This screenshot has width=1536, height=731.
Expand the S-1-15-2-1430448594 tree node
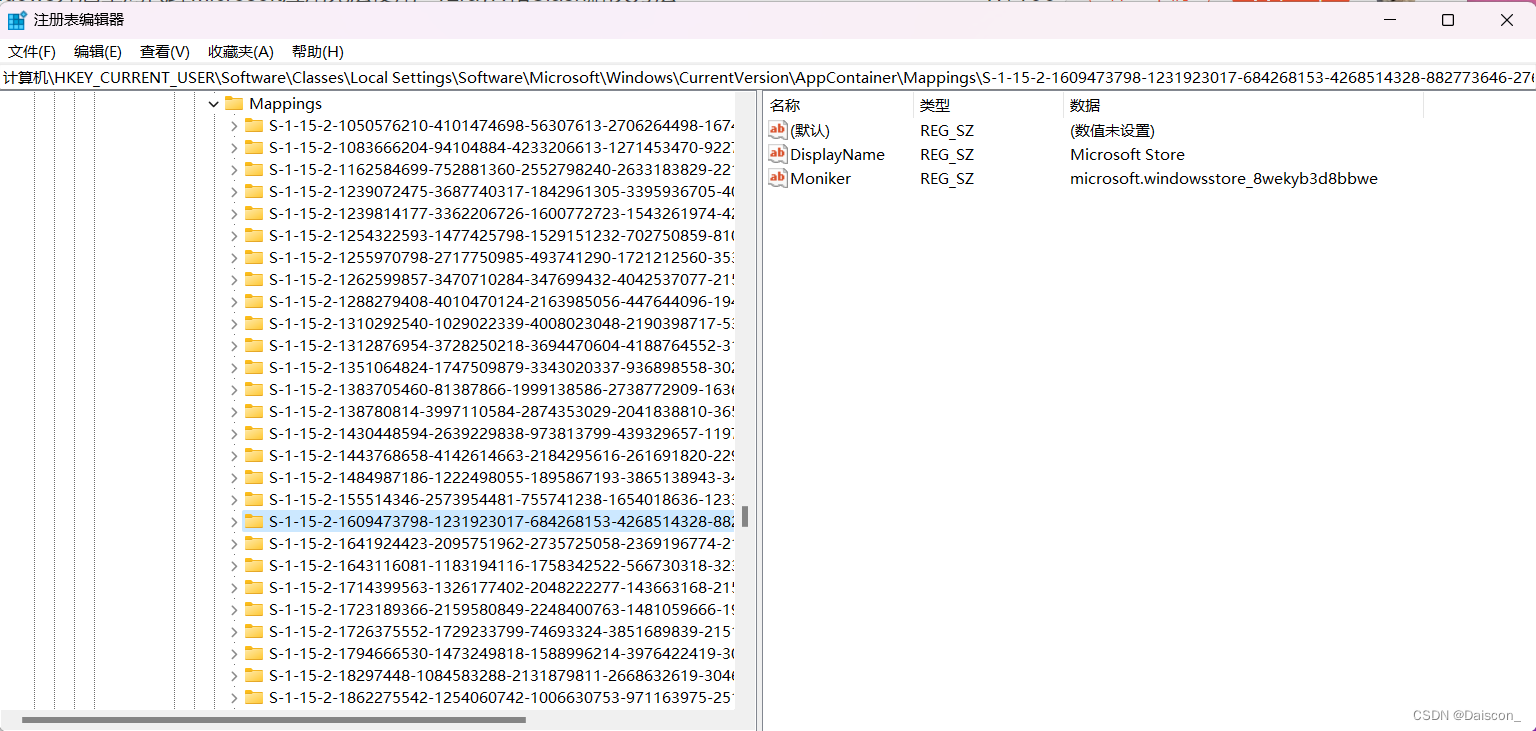232,433
